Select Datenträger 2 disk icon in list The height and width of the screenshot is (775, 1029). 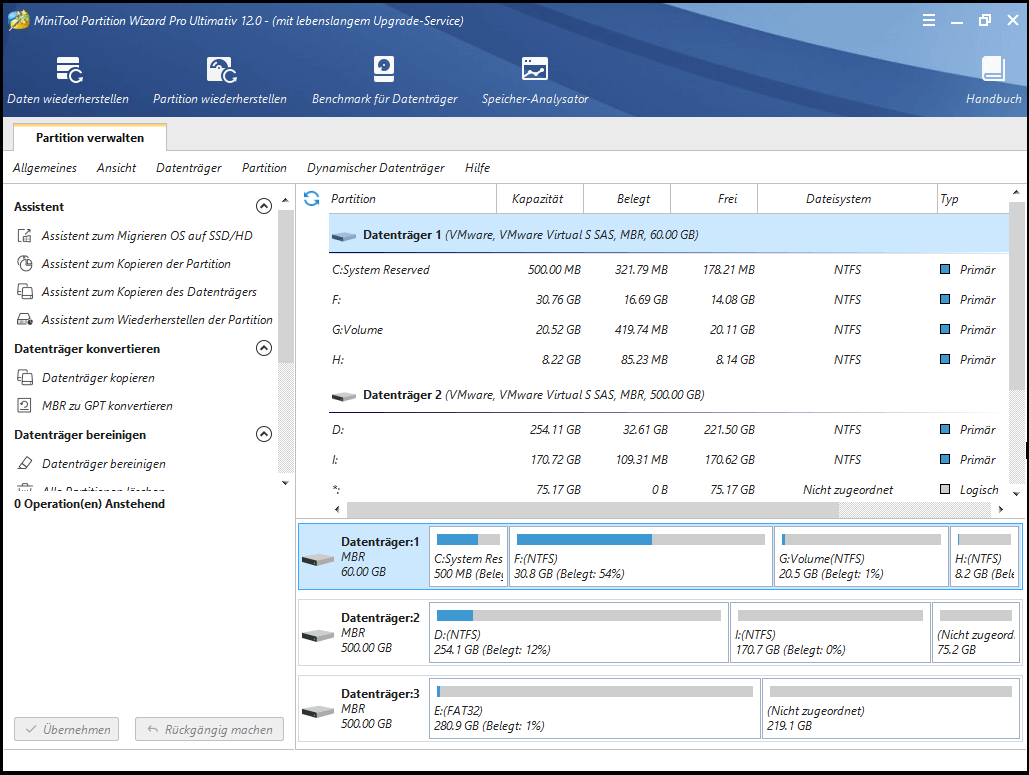click(344, 396)
